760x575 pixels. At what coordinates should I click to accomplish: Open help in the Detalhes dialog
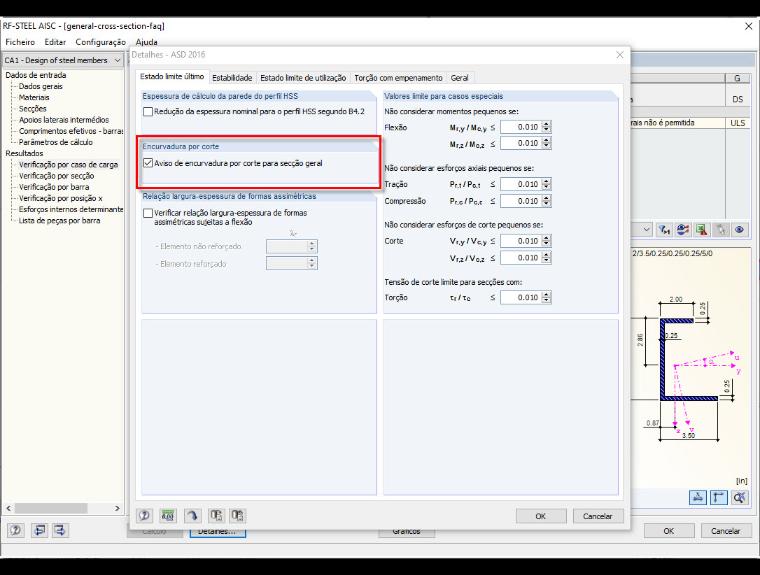[x=144, y=515]
